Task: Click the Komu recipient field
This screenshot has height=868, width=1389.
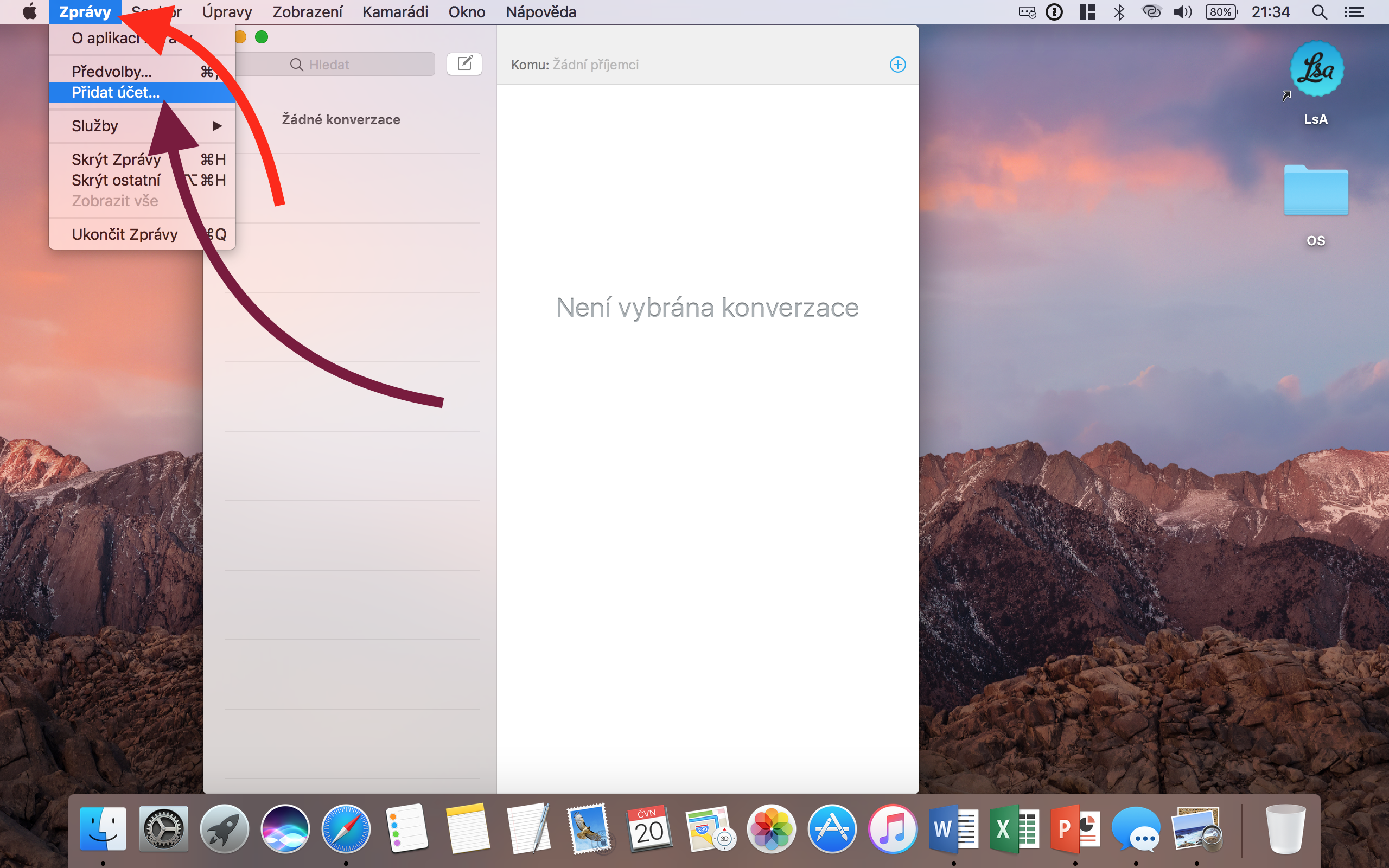Action: coord(689,65)
